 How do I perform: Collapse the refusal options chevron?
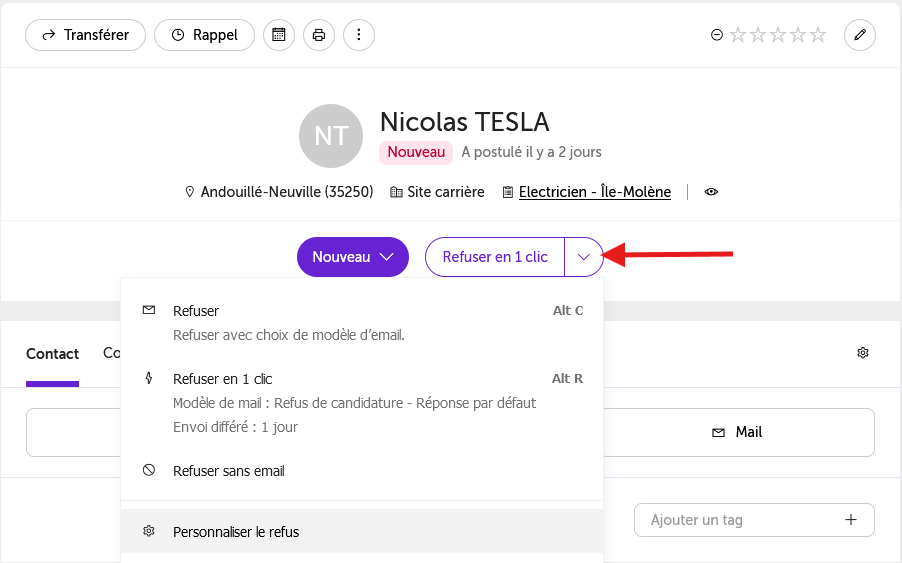[584, 257]
